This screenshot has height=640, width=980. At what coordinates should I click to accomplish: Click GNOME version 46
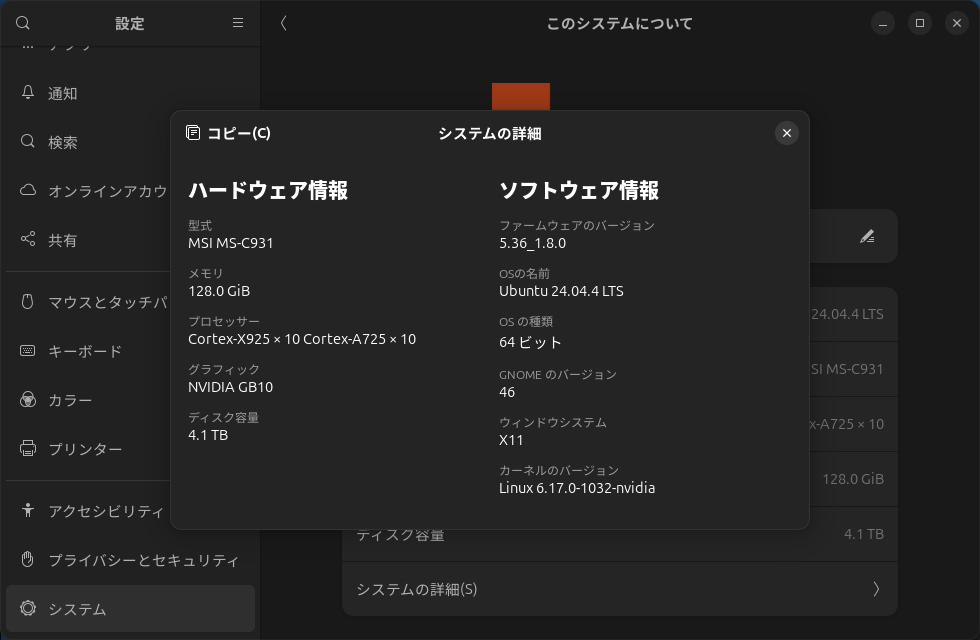point(507,392)
